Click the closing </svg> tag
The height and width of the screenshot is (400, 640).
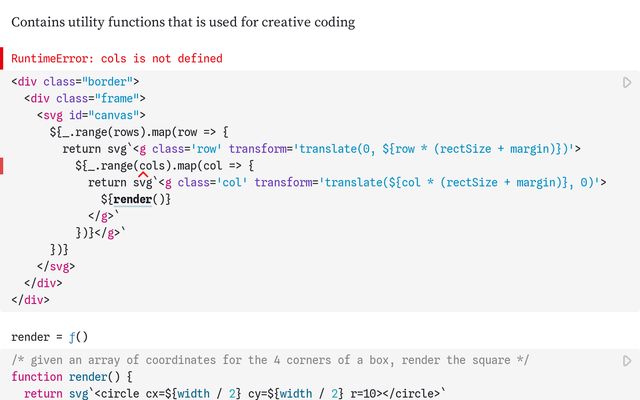[x=56, y=267]
